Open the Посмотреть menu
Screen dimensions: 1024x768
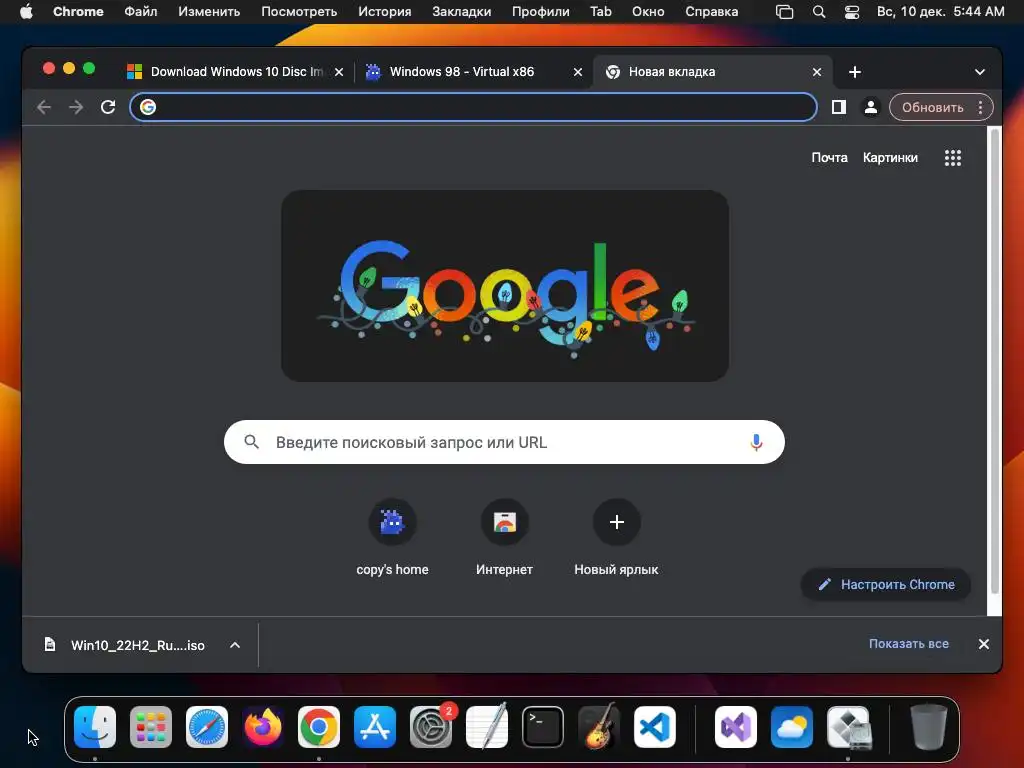(299, 12)
